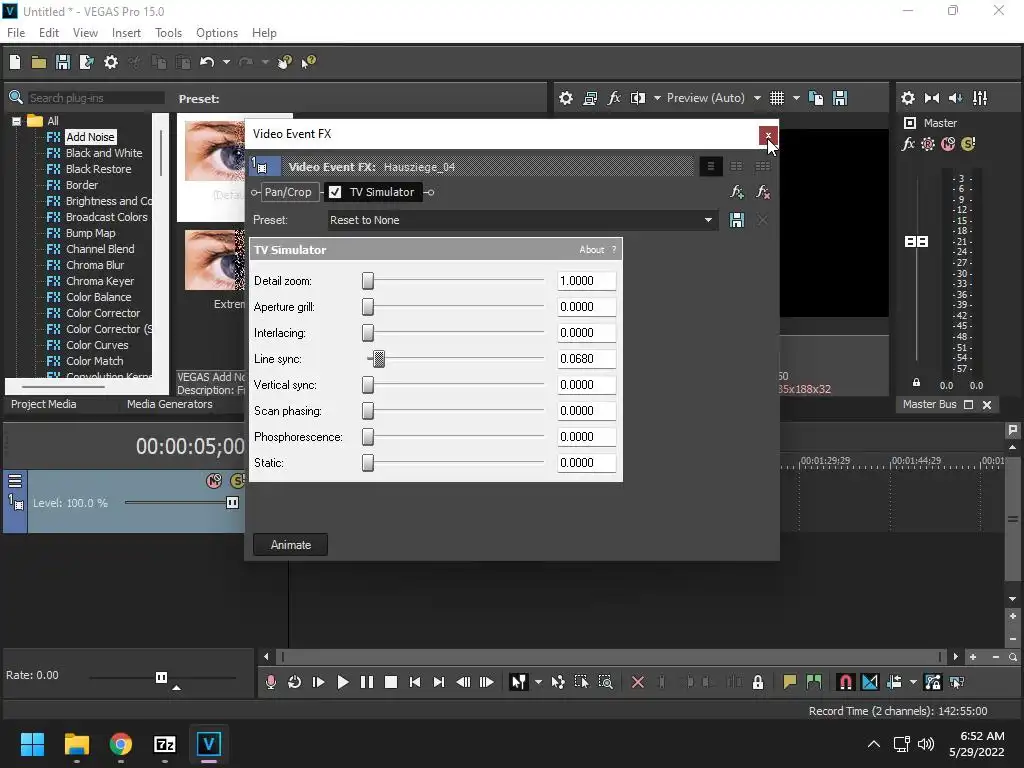The image size is (1024, 768).
Task: Save the TV Simulator preset
Action: (x=737, y=220)
